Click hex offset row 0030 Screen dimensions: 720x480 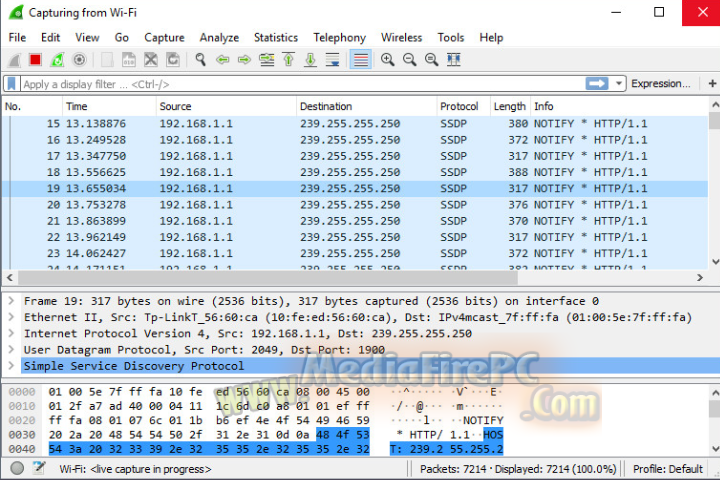click(x=22, y=435)
